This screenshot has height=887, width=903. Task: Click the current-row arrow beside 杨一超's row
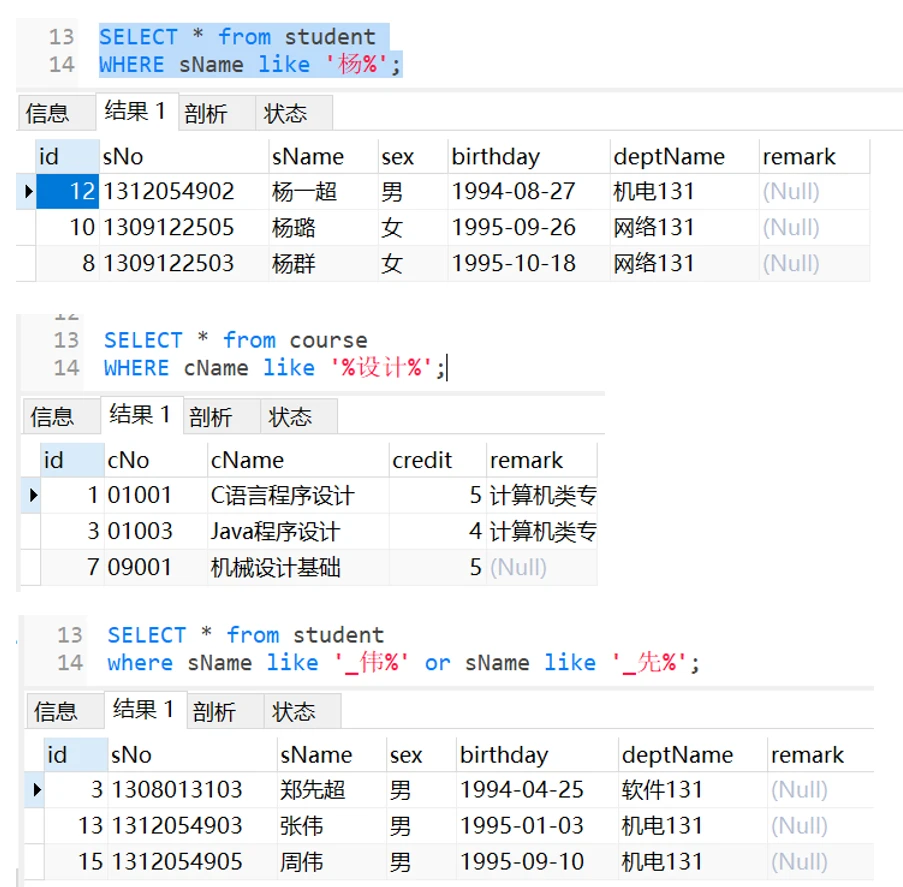coord(27,191)
